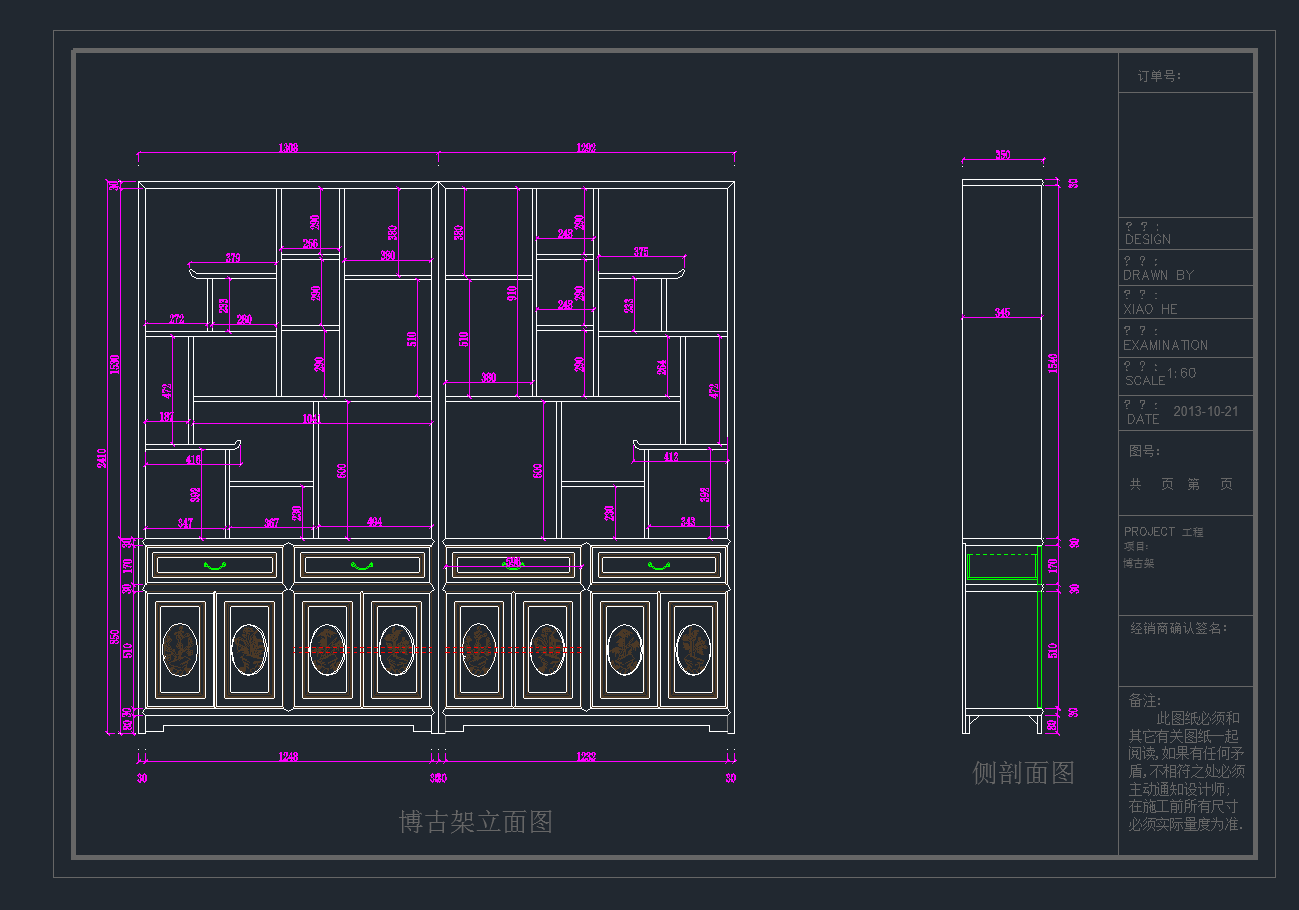Click the date value 2013-10-21
This screenshot has width=1299, height=910.
[1205, 411]
